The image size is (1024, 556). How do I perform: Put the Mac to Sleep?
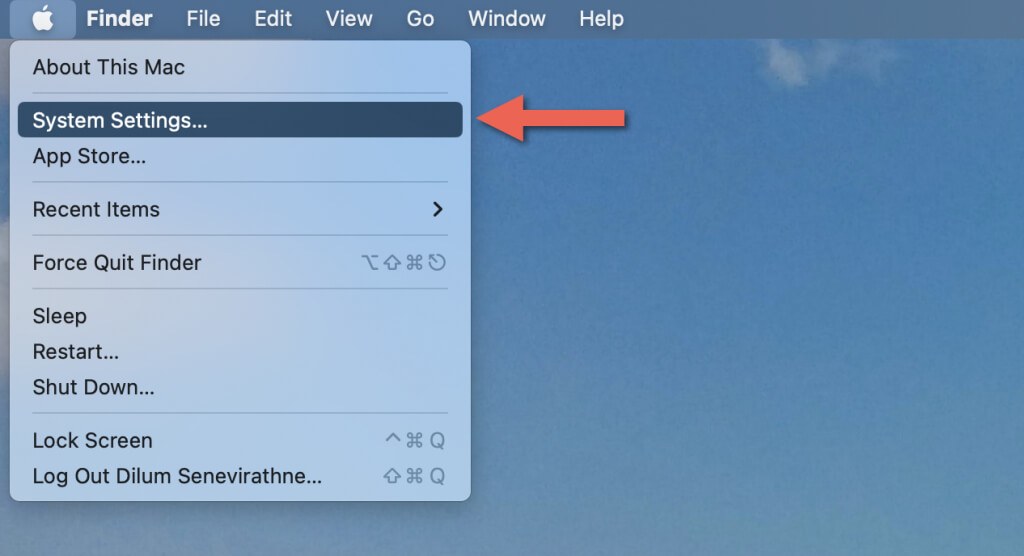click(x=60, y=316)
